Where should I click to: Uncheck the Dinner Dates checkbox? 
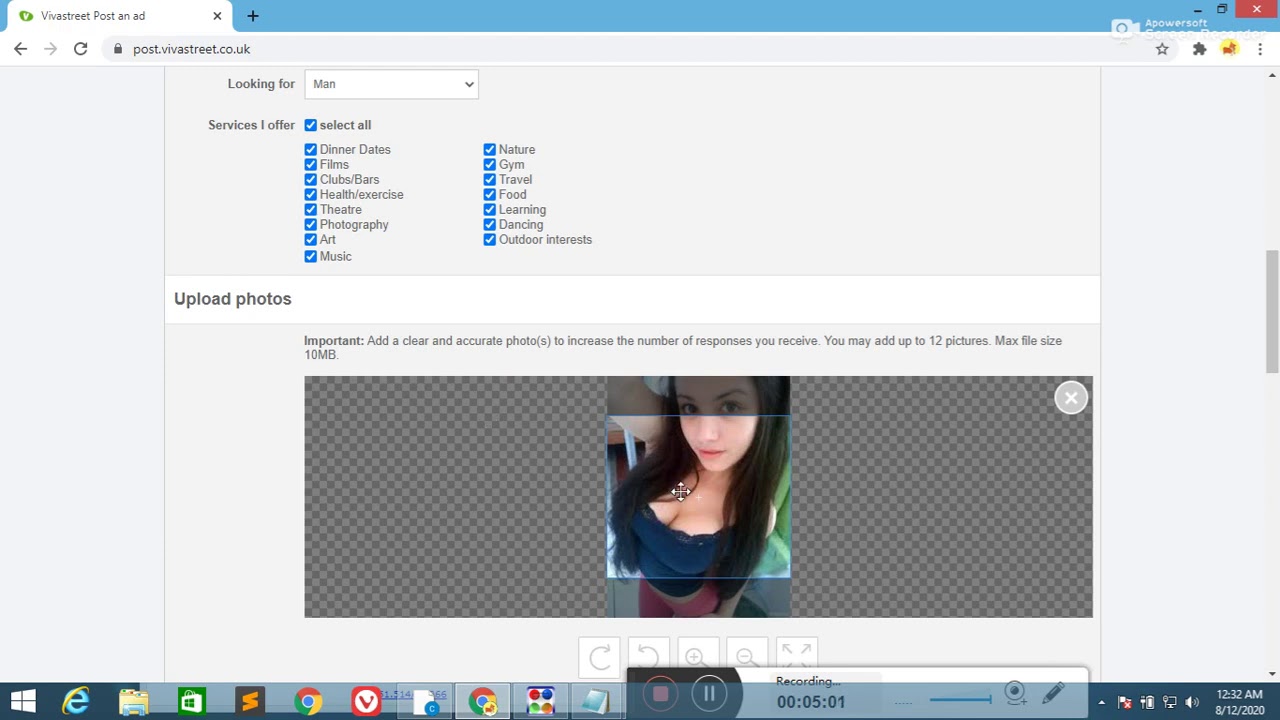tap(310, 150)
